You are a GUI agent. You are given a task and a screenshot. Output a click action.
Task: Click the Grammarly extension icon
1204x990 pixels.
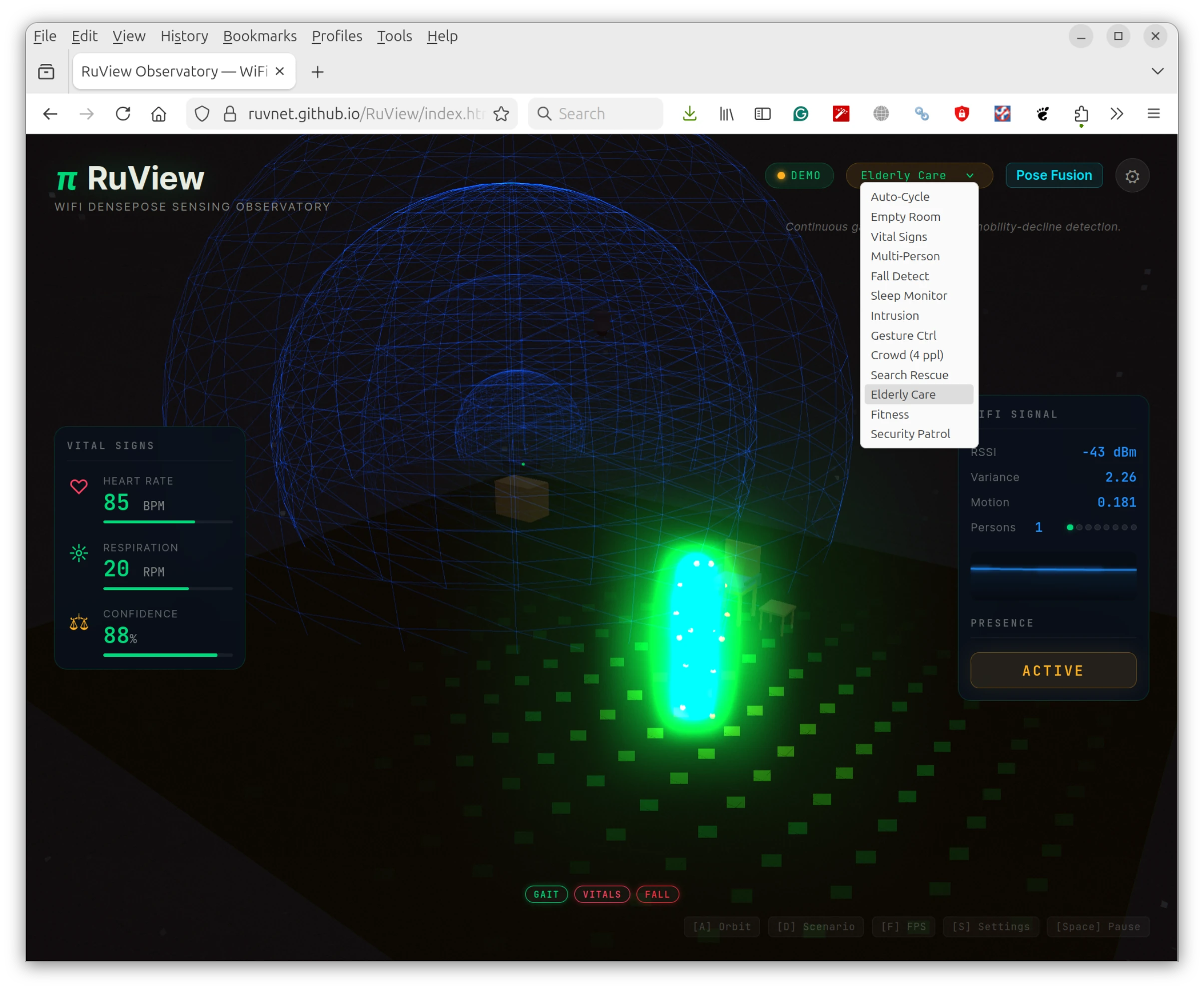[x=800, y=113]
